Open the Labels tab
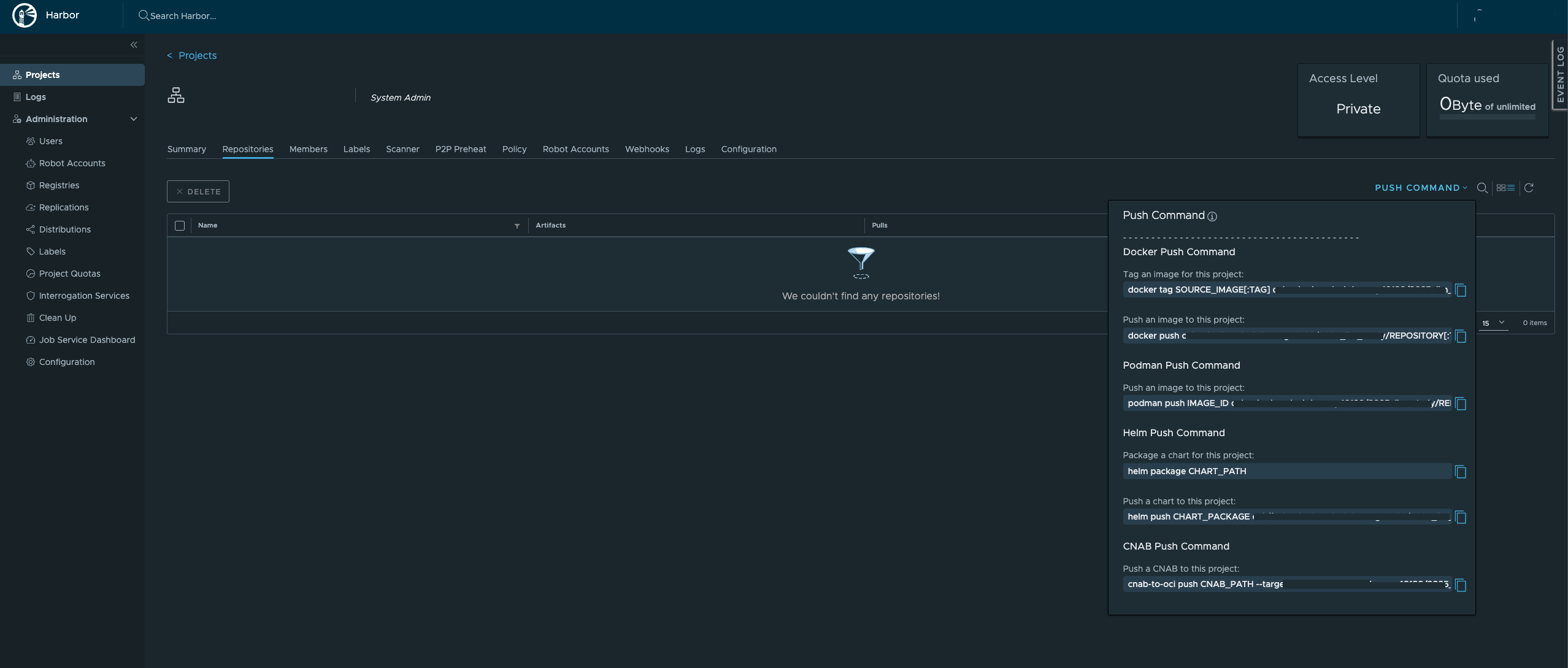The image size is (1568, 668). pos(356,149)
